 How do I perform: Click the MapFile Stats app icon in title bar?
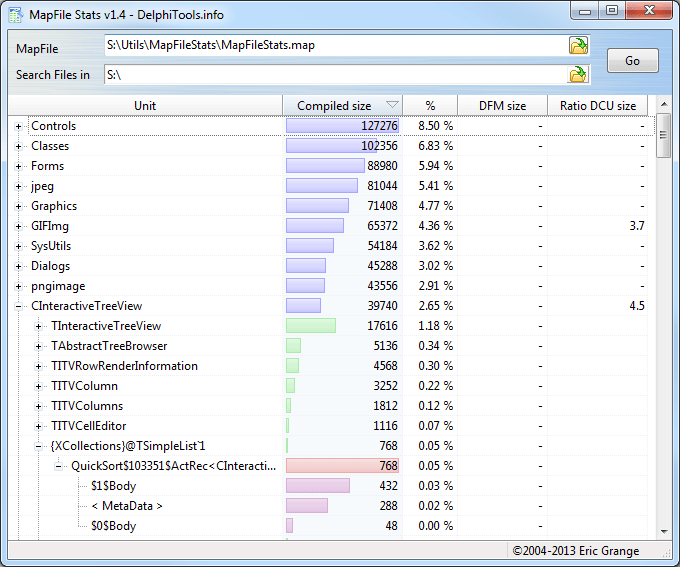(16, 14)
